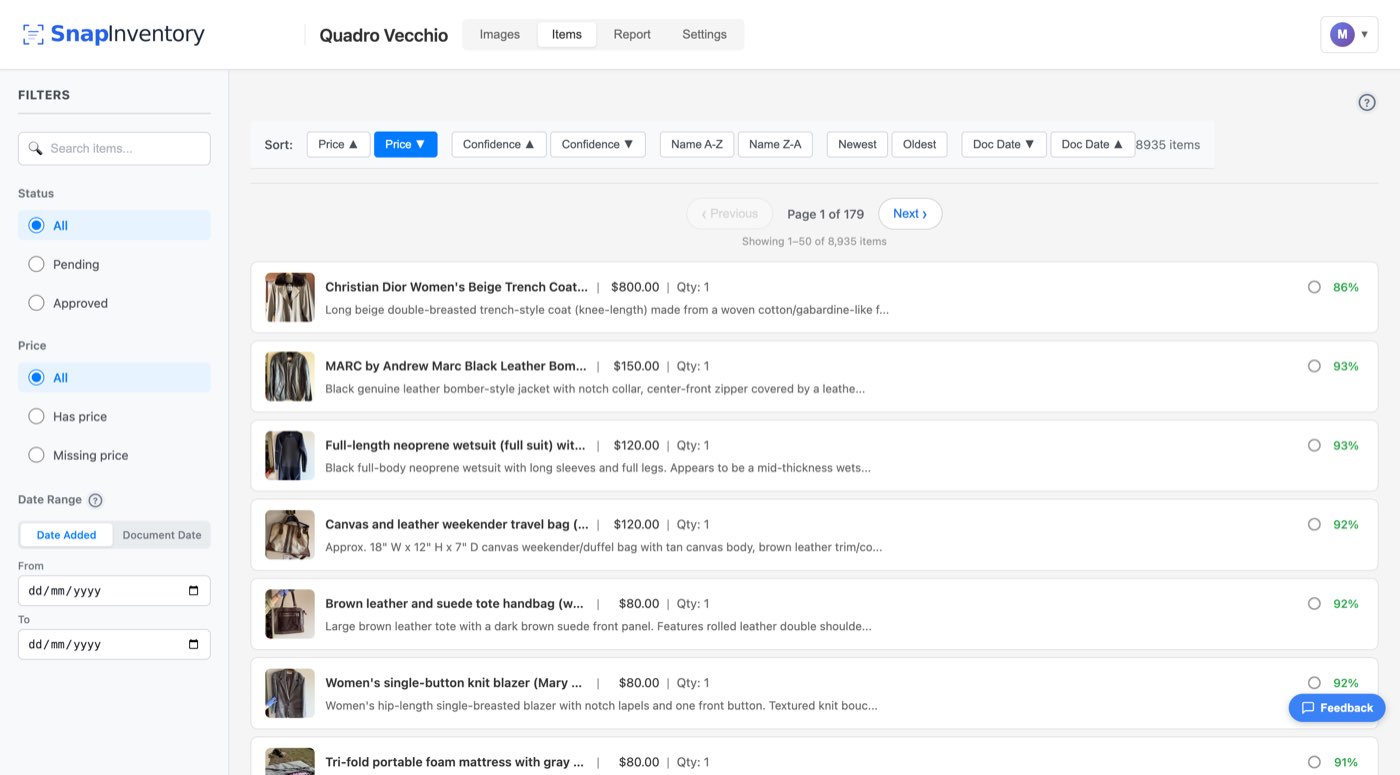Go to the Next page

point(910,214)
